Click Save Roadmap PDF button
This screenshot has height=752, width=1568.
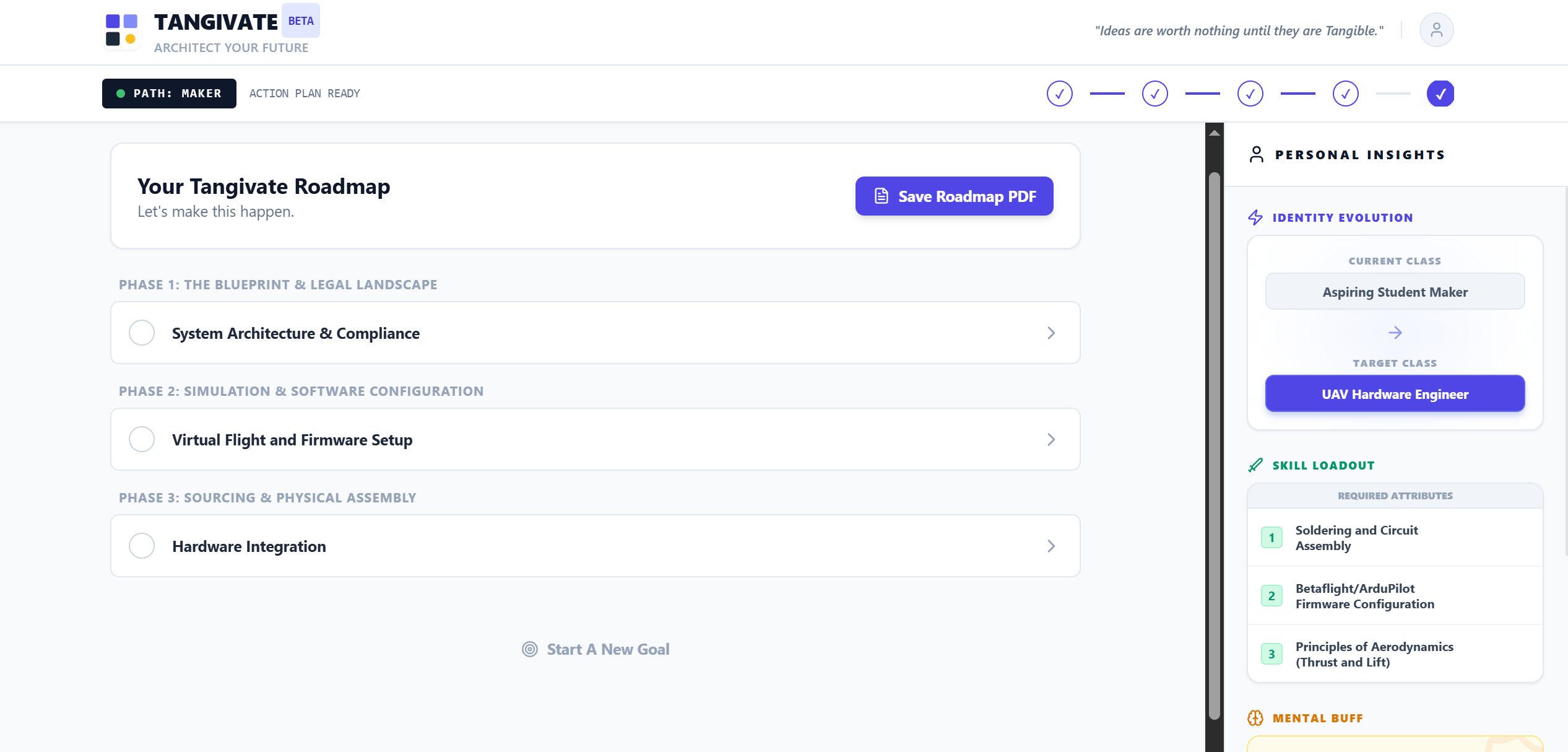tap(954, 196)
